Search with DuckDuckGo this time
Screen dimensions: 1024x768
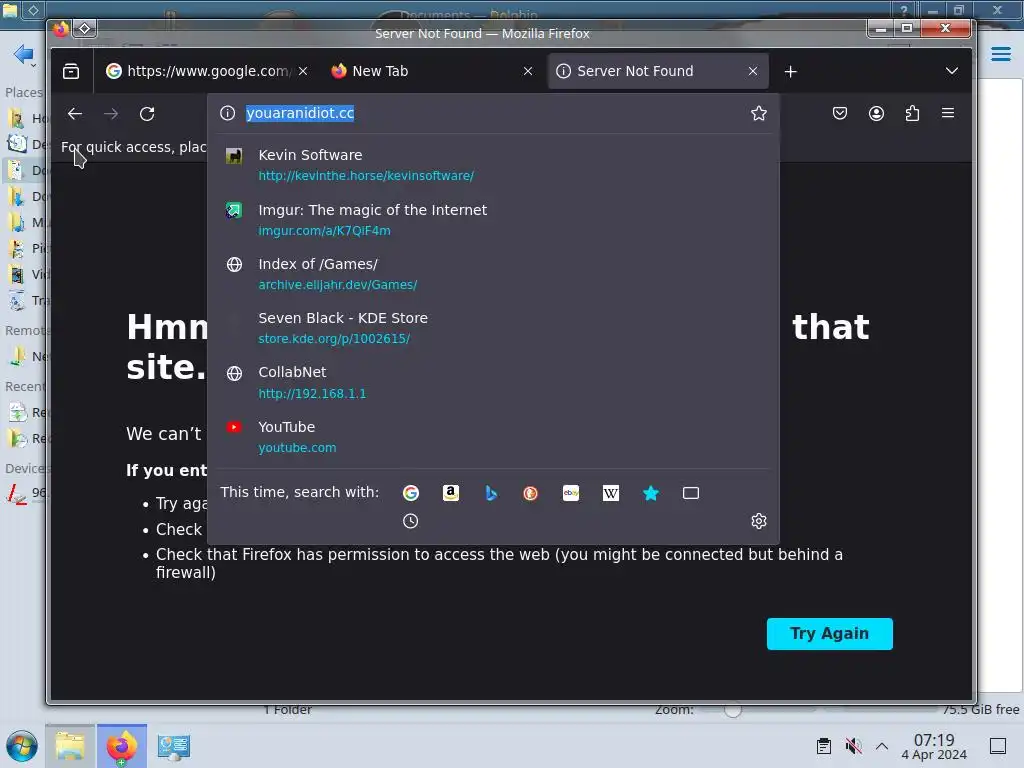[530, 493]
